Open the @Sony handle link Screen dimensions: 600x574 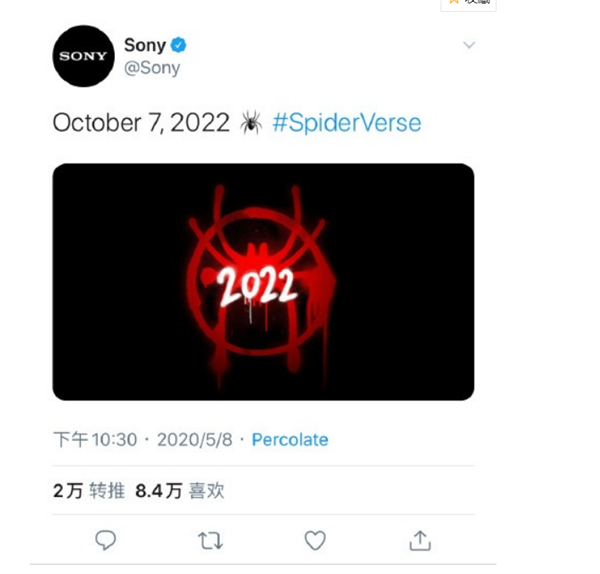pyautogui.click(x=151, y=67)
